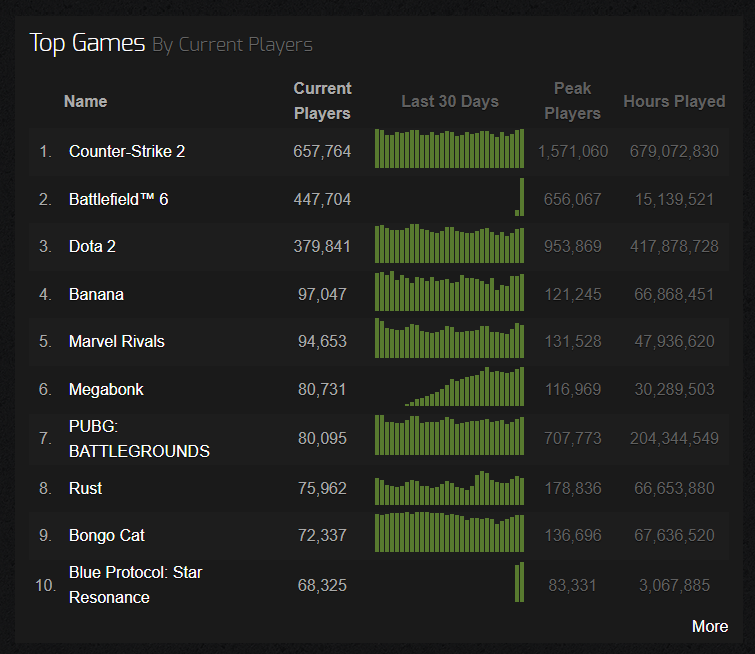Click peak players value 136,696

coord(573,535)
